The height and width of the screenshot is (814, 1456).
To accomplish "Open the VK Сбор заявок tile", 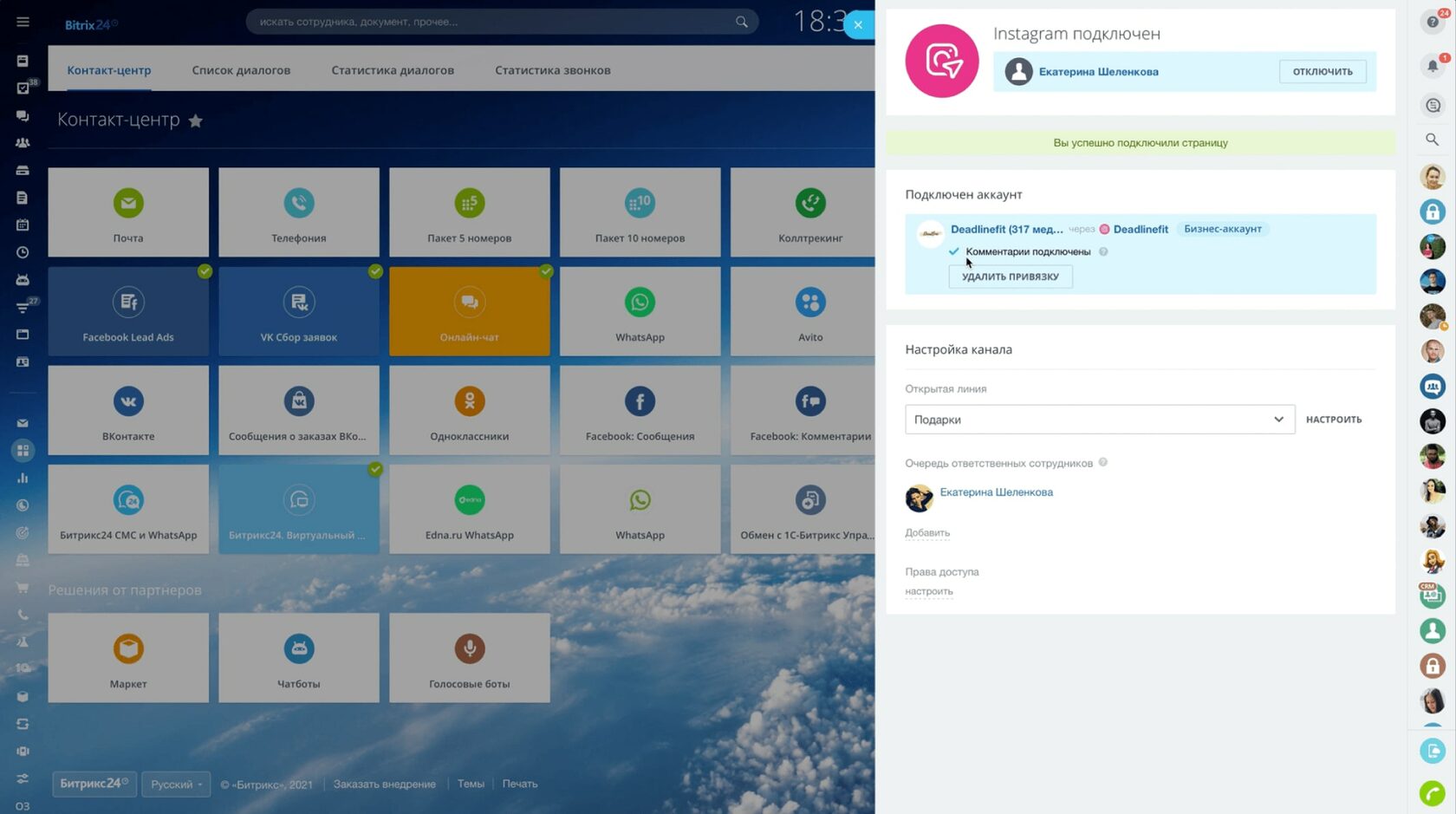I will coord(299,311).
